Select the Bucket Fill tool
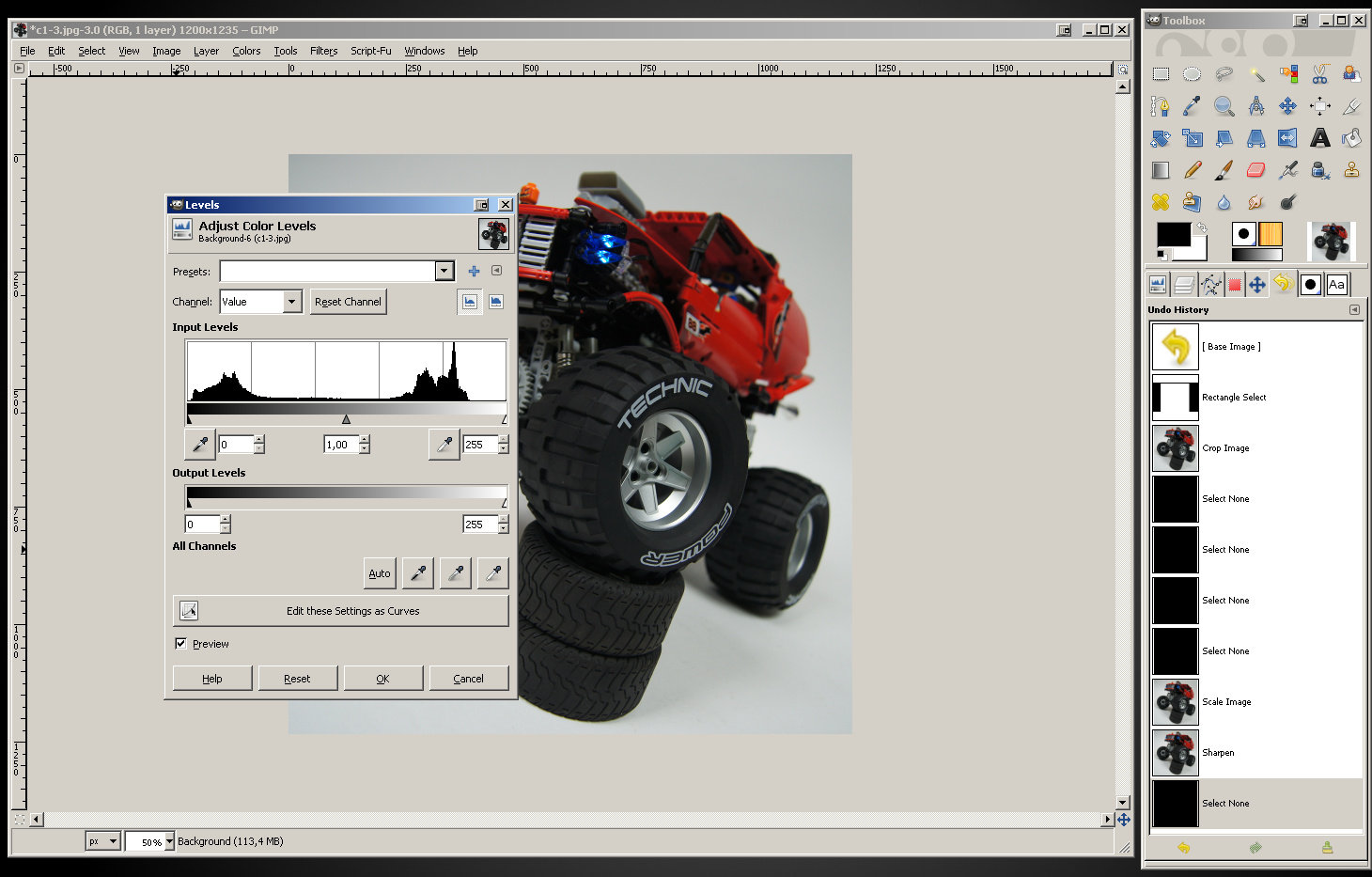 pos(1351,138)
